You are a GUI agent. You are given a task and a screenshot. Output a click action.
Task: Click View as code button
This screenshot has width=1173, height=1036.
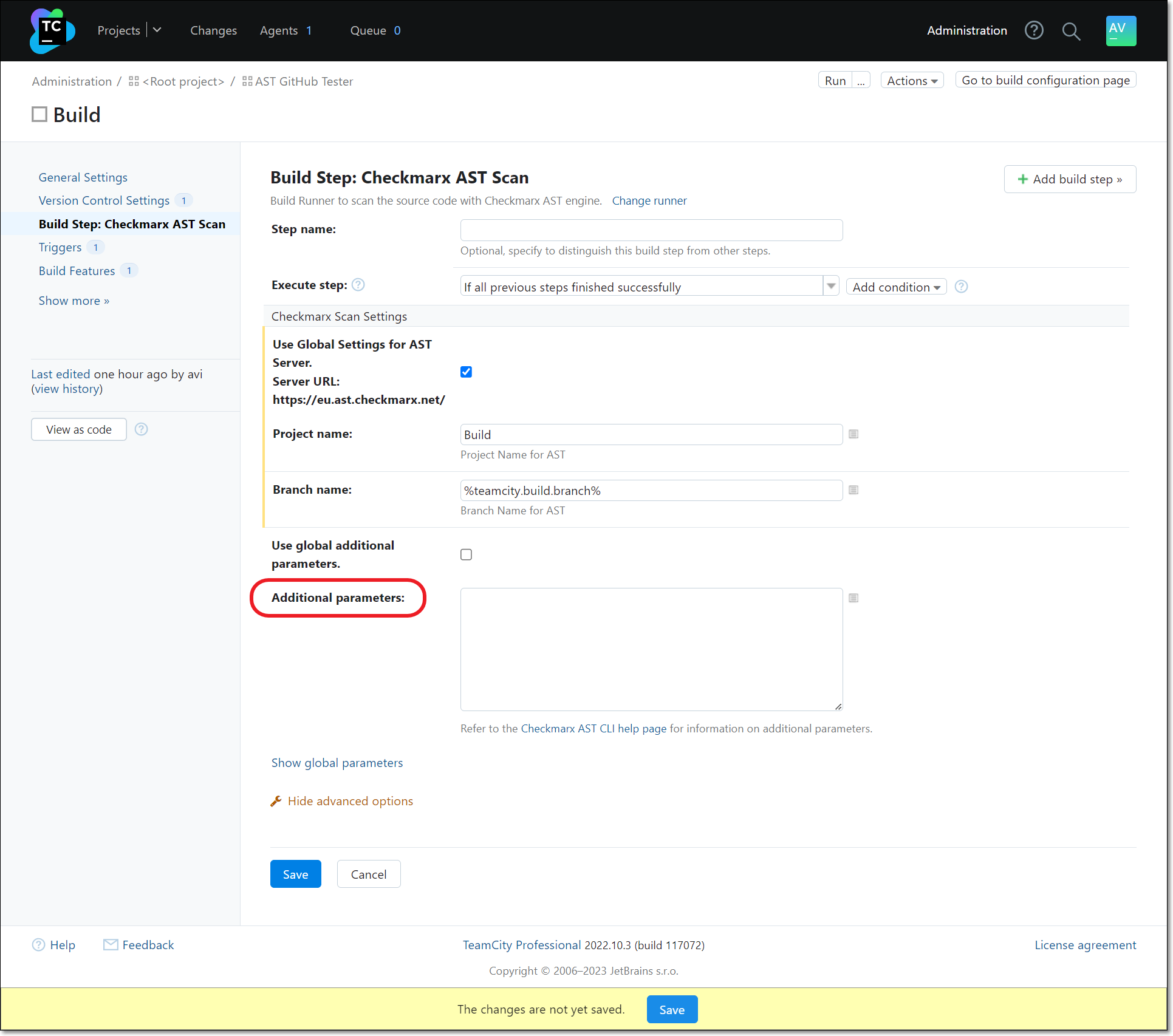(79, 429)
